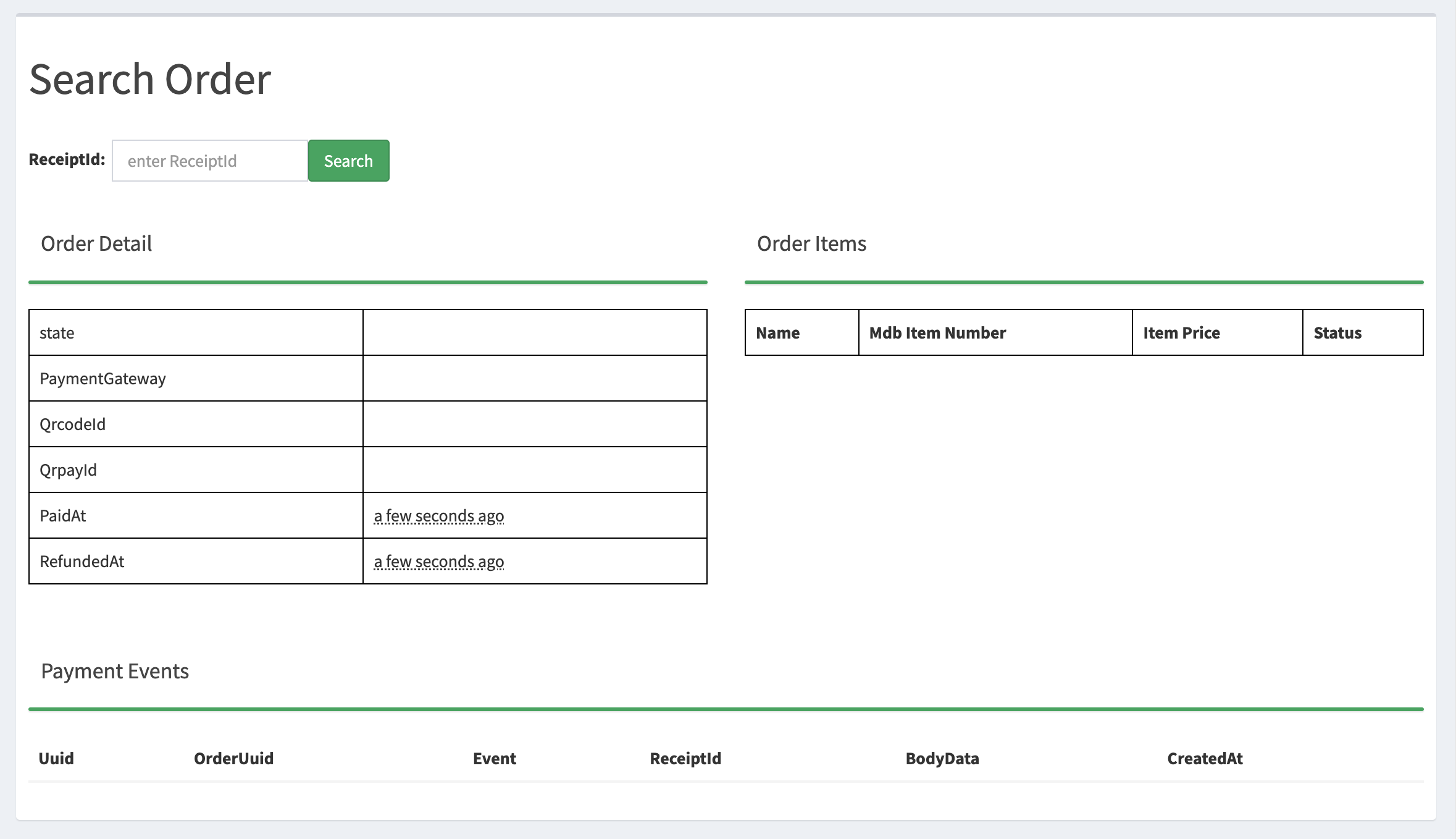Select the Mdb Item Number column header
The width and height of the screenshot is (1456, 839).
937,333
